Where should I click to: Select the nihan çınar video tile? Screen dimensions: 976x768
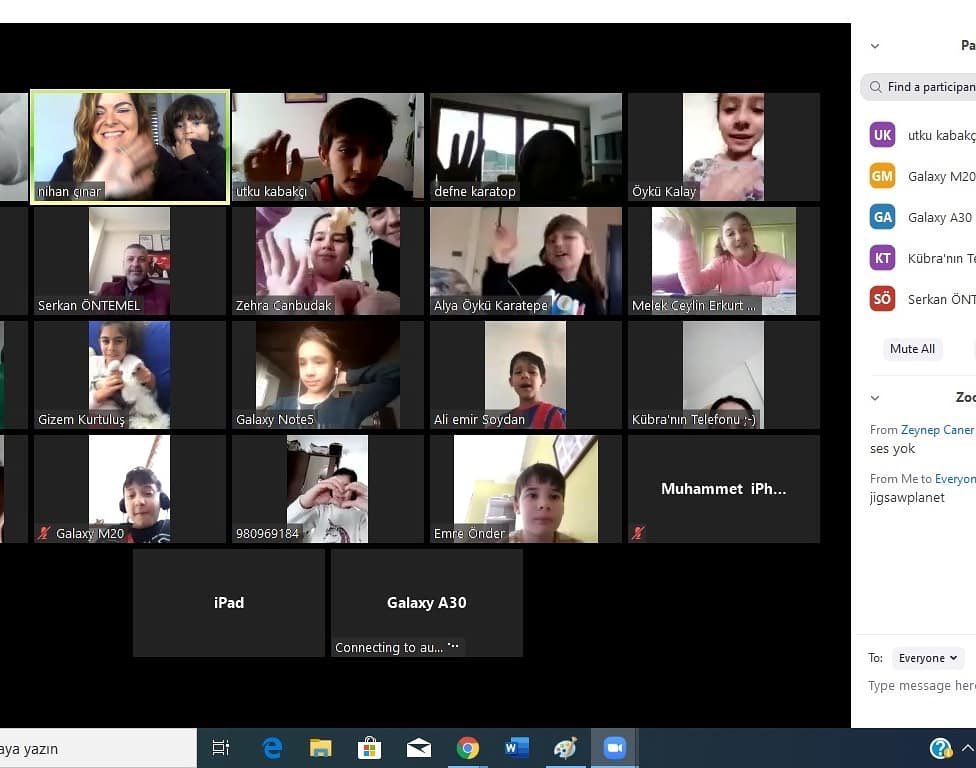[130, 147]
